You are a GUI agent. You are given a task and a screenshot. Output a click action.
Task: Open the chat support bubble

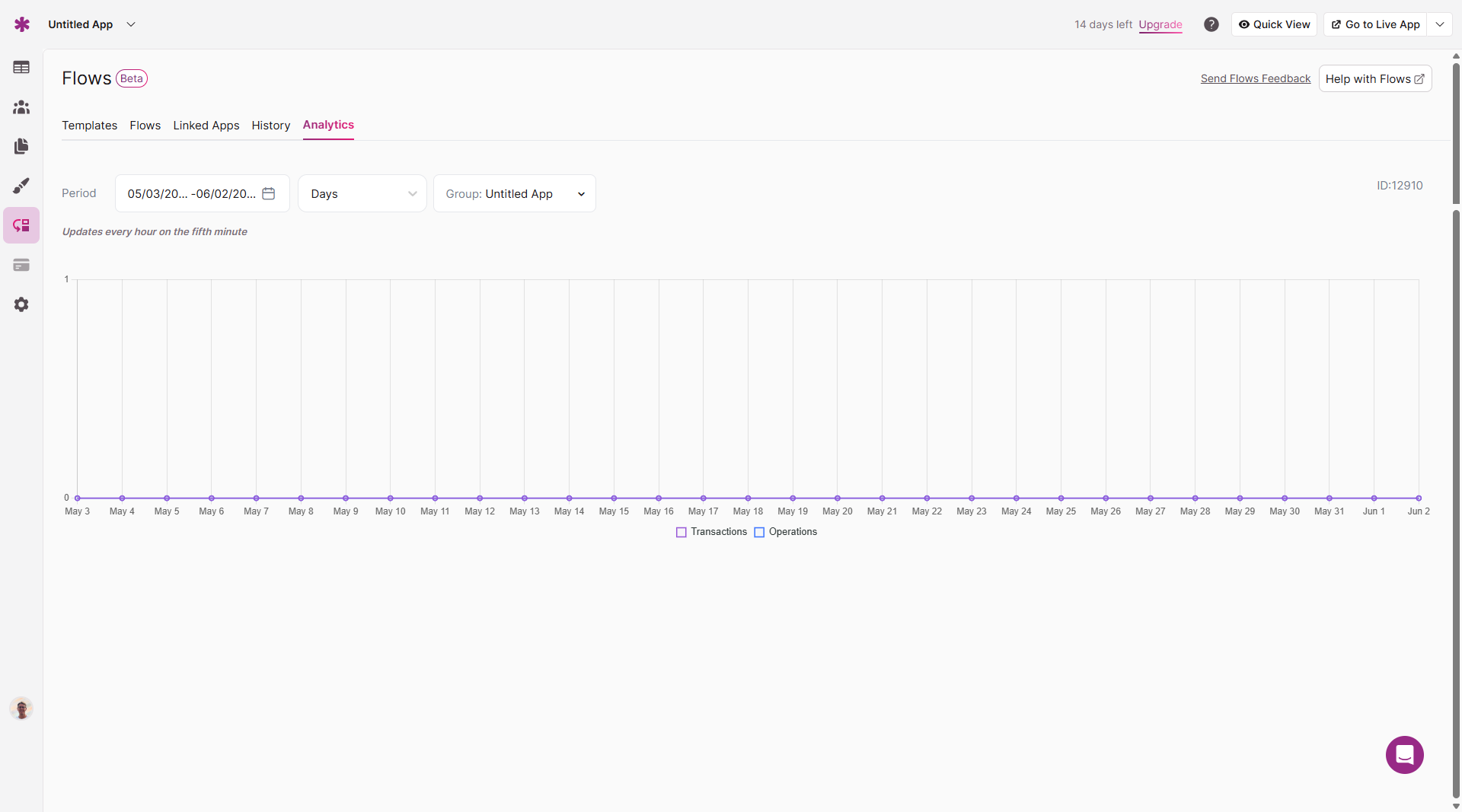pos(1404,754)
